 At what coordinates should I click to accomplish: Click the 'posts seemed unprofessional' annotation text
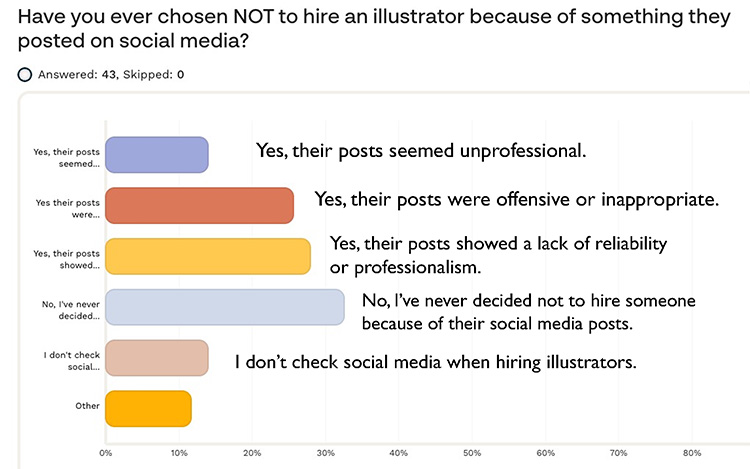(x=420, y=152)
